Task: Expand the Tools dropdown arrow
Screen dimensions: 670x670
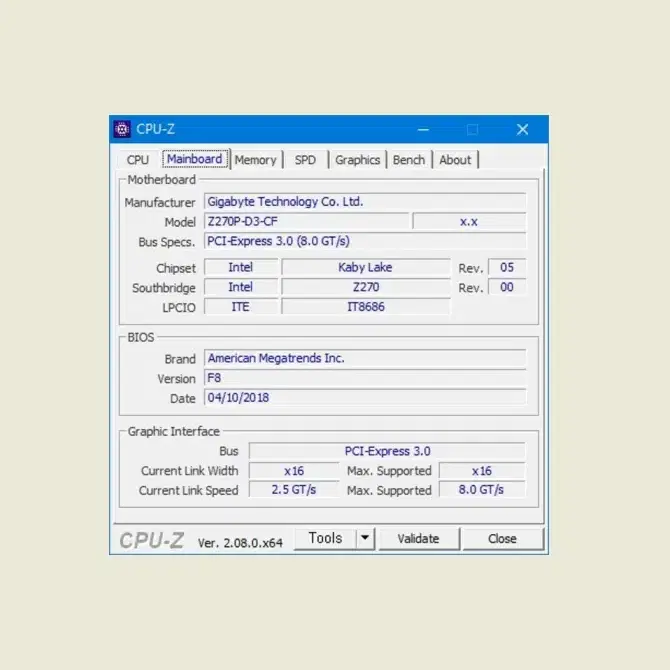Action: [365, 538]
